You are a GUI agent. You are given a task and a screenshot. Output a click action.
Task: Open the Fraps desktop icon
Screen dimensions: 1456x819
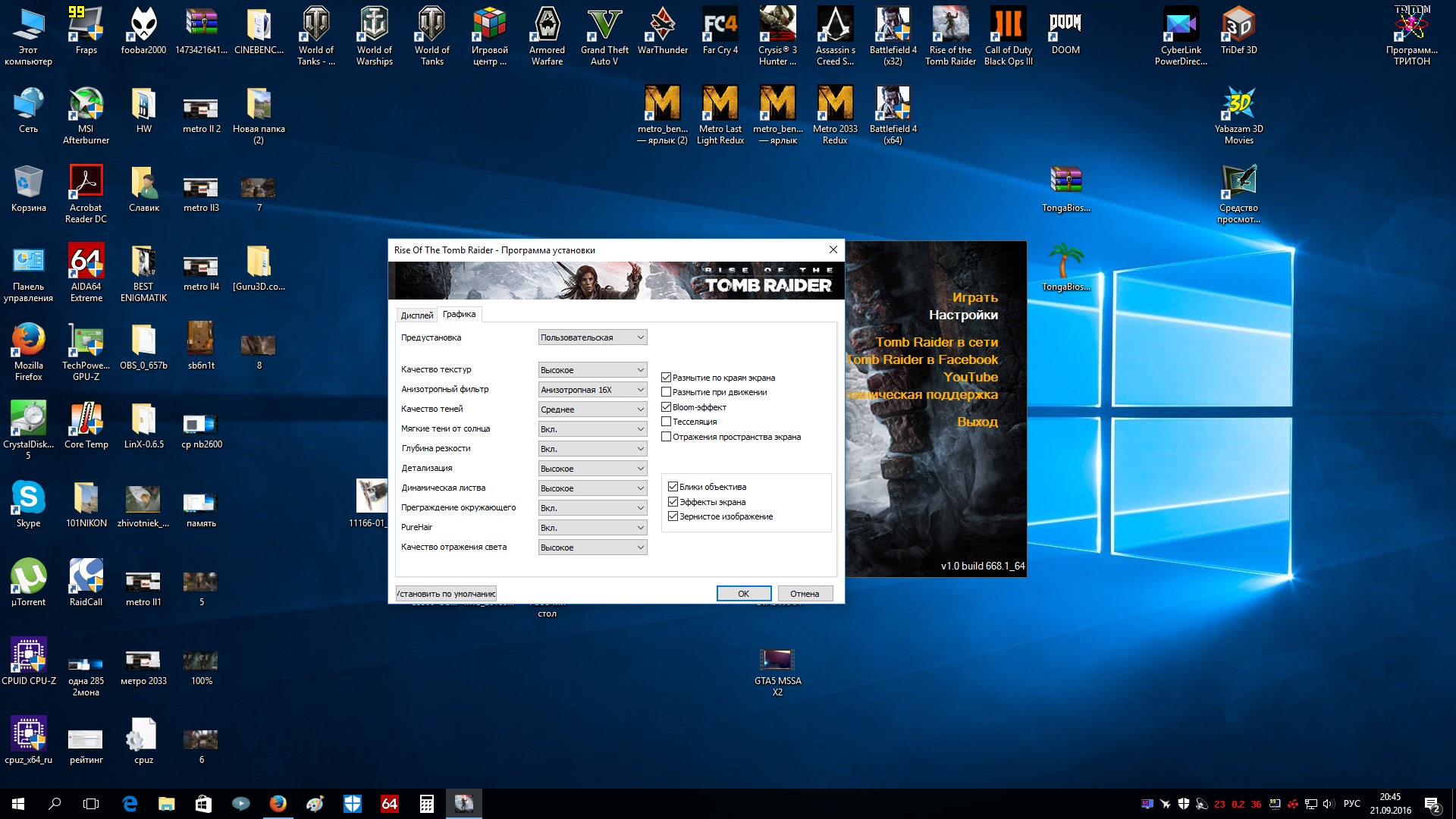86,30
